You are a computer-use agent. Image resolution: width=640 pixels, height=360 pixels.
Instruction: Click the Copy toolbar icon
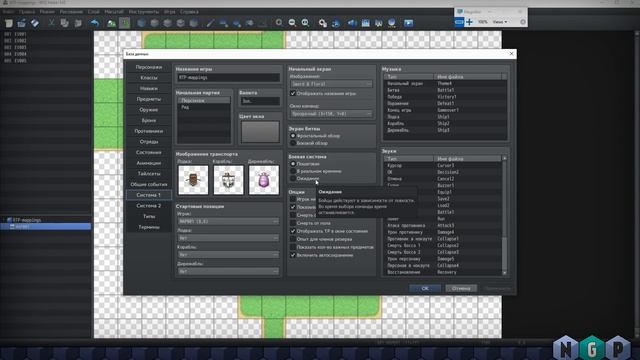click(64, 23)
